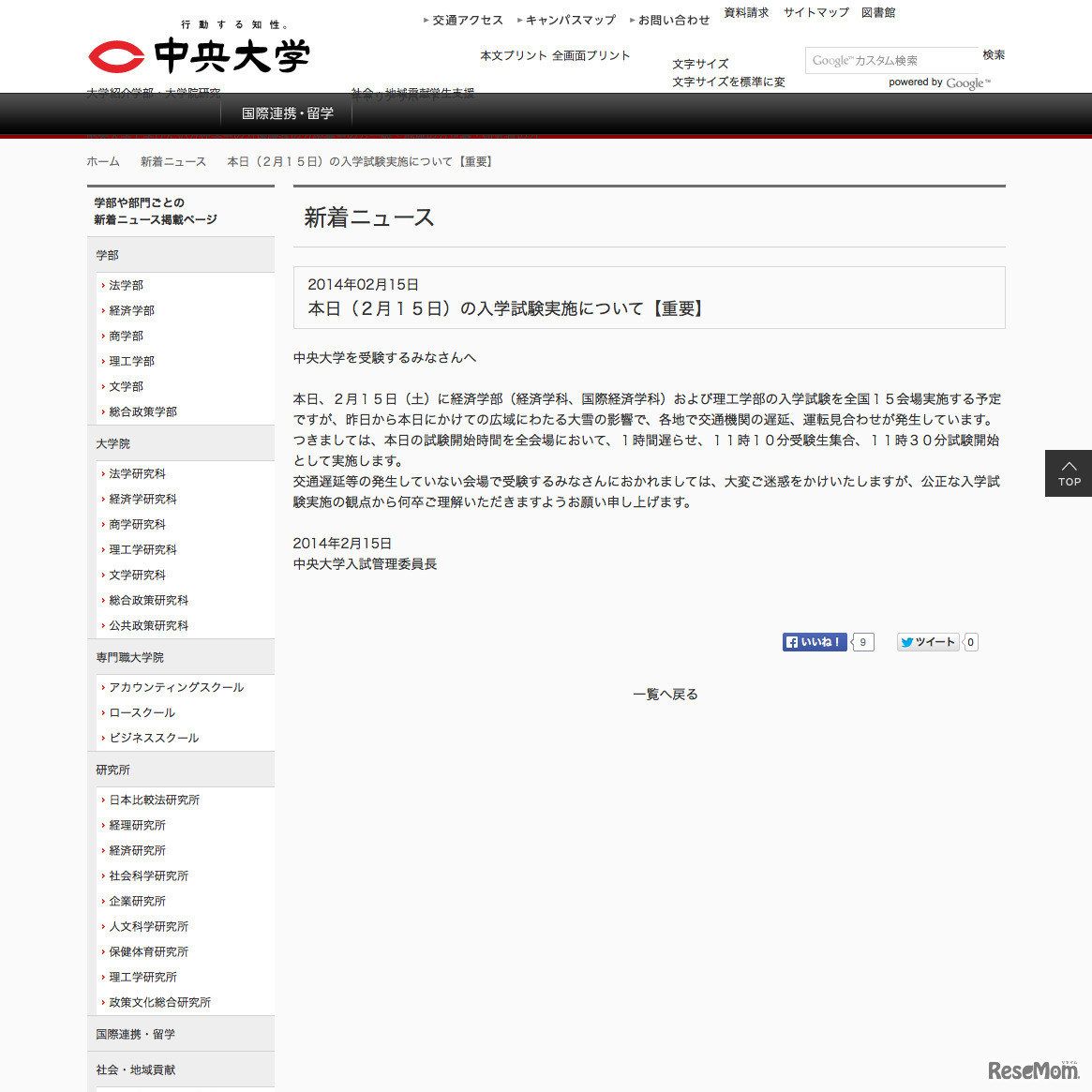Viewport: 1092px width, 1092px height.
Task: Navigate home via ホーム breadcrumb link
Action: [x=103, y=161]
